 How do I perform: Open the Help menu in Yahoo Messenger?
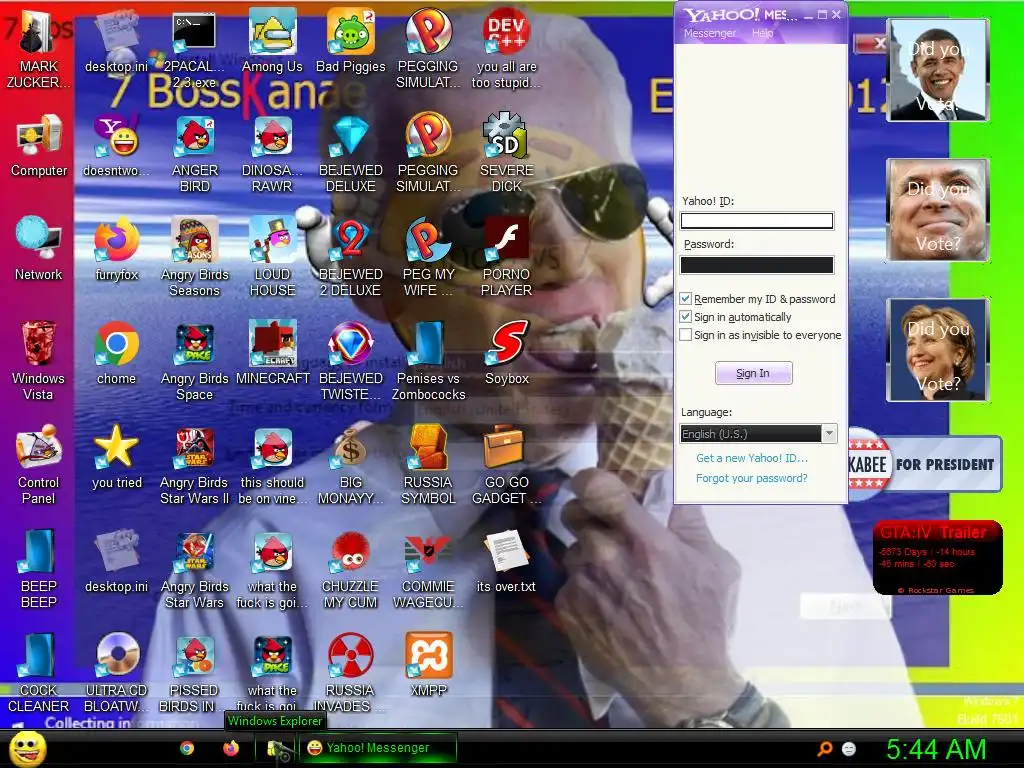point(762,33)
